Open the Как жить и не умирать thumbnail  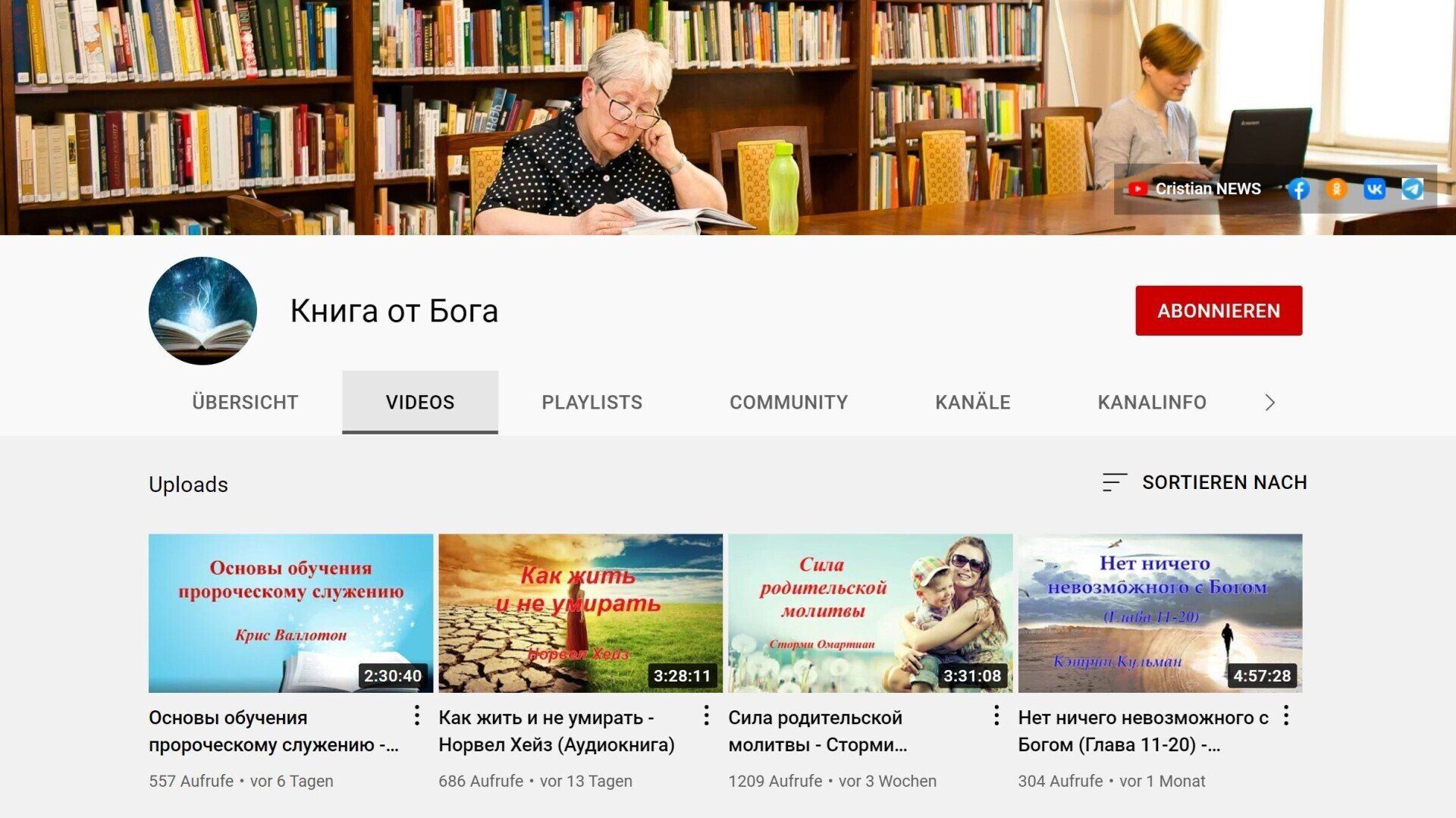[580, 613]
